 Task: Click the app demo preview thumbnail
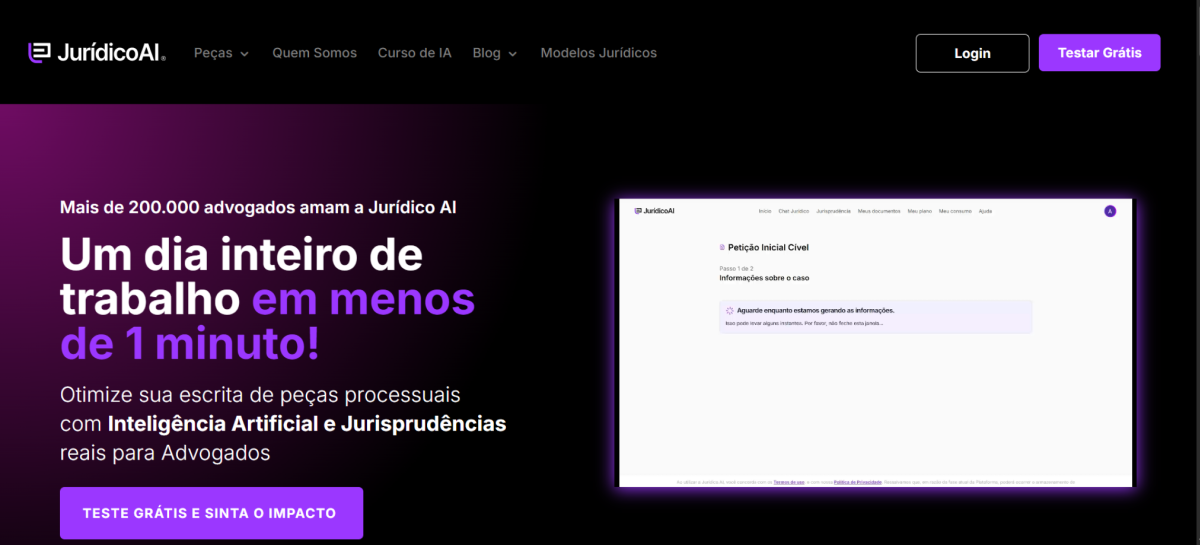[875, 342]
